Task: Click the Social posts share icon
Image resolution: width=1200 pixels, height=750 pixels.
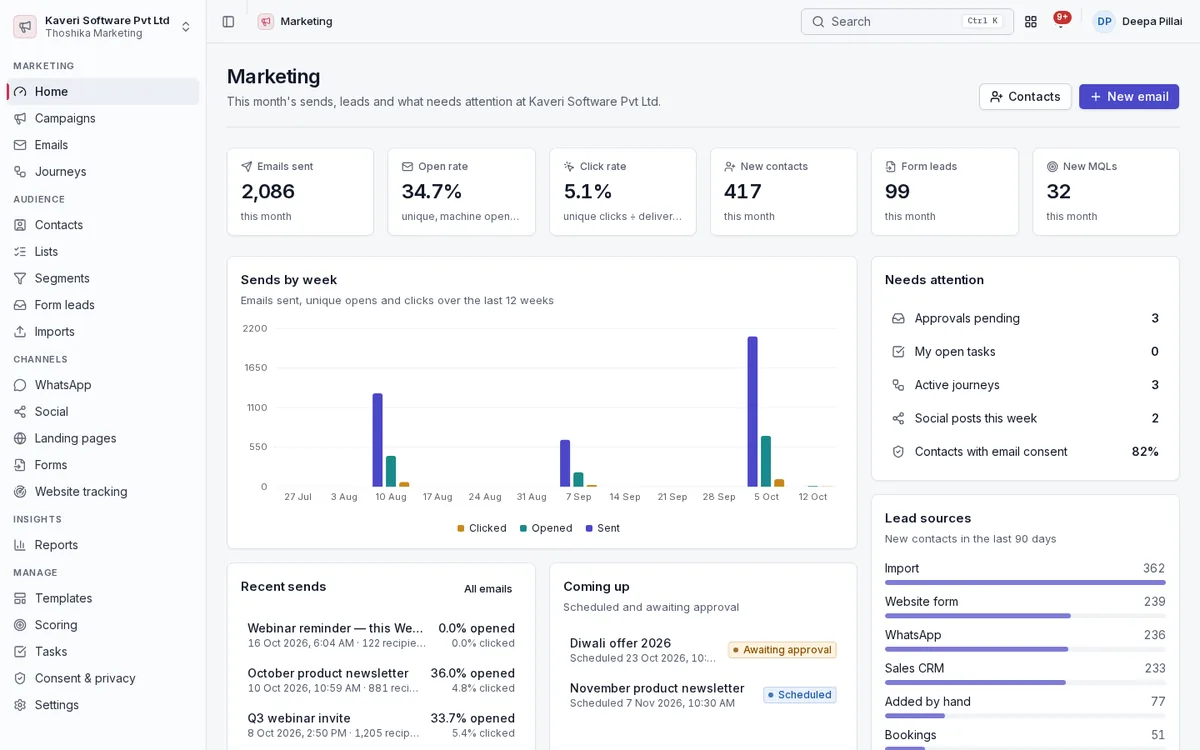Action: pos(898,418)
